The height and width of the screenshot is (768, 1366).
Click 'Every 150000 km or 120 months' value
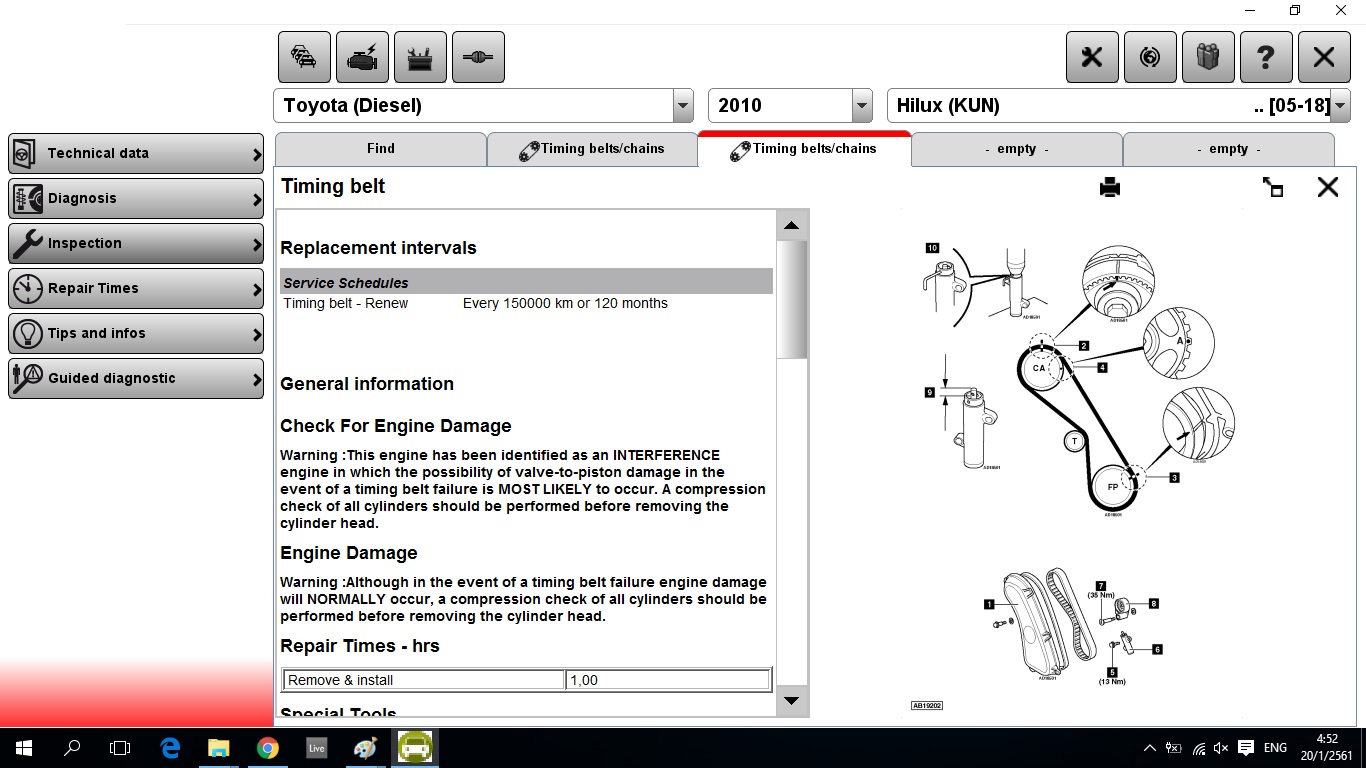565,303
